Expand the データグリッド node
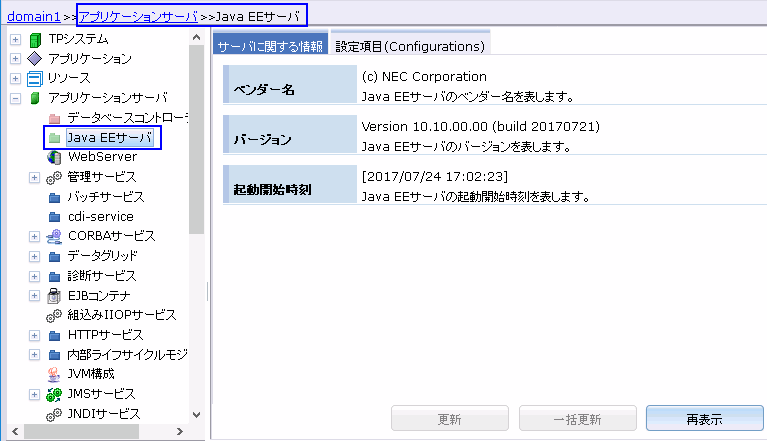The height and width of the screenshot is (441, 767). pyautogui.click(x=35, y=256)
